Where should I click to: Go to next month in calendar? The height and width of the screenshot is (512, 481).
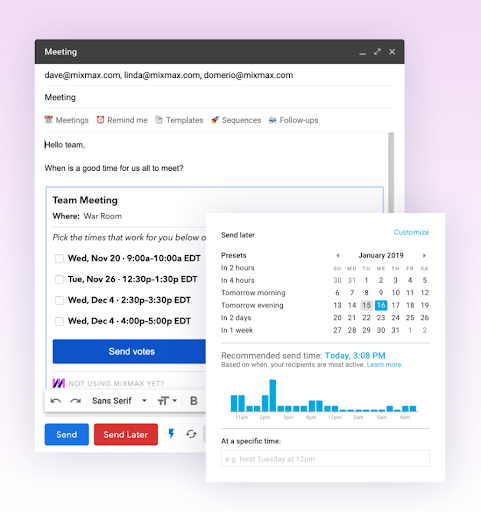click(x=424, y=256)
